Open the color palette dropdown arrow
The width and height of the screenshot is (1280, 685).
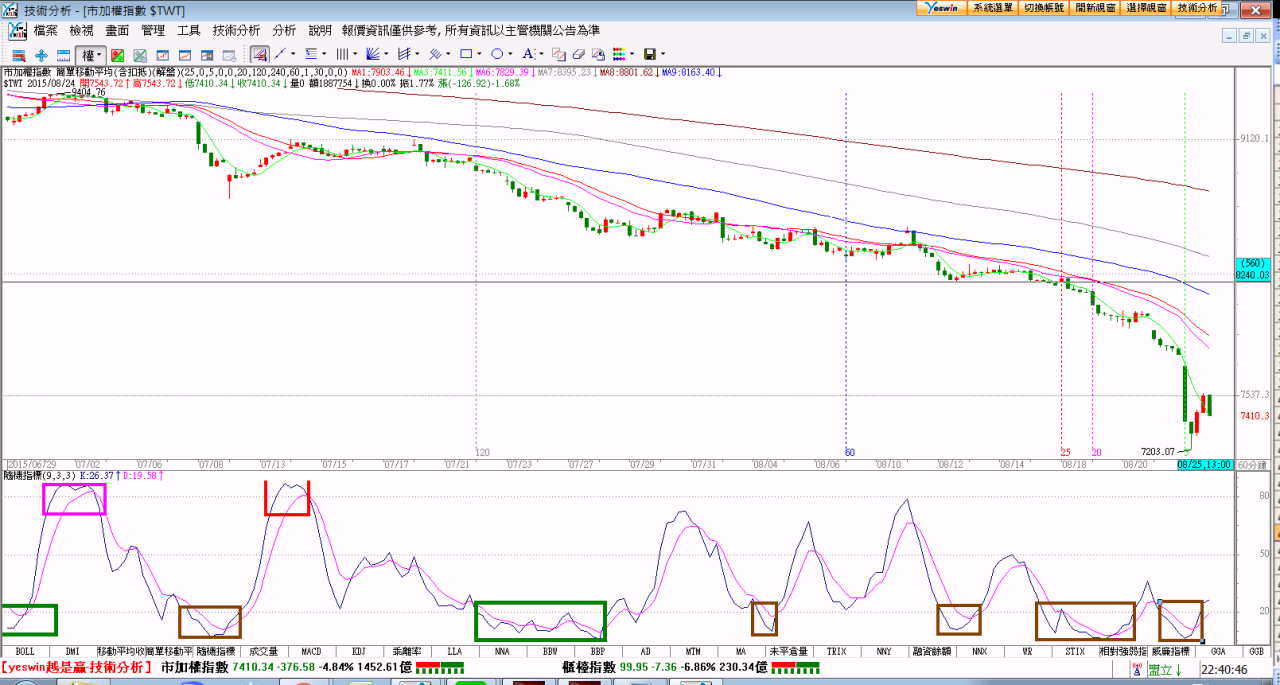click(633, 54)
